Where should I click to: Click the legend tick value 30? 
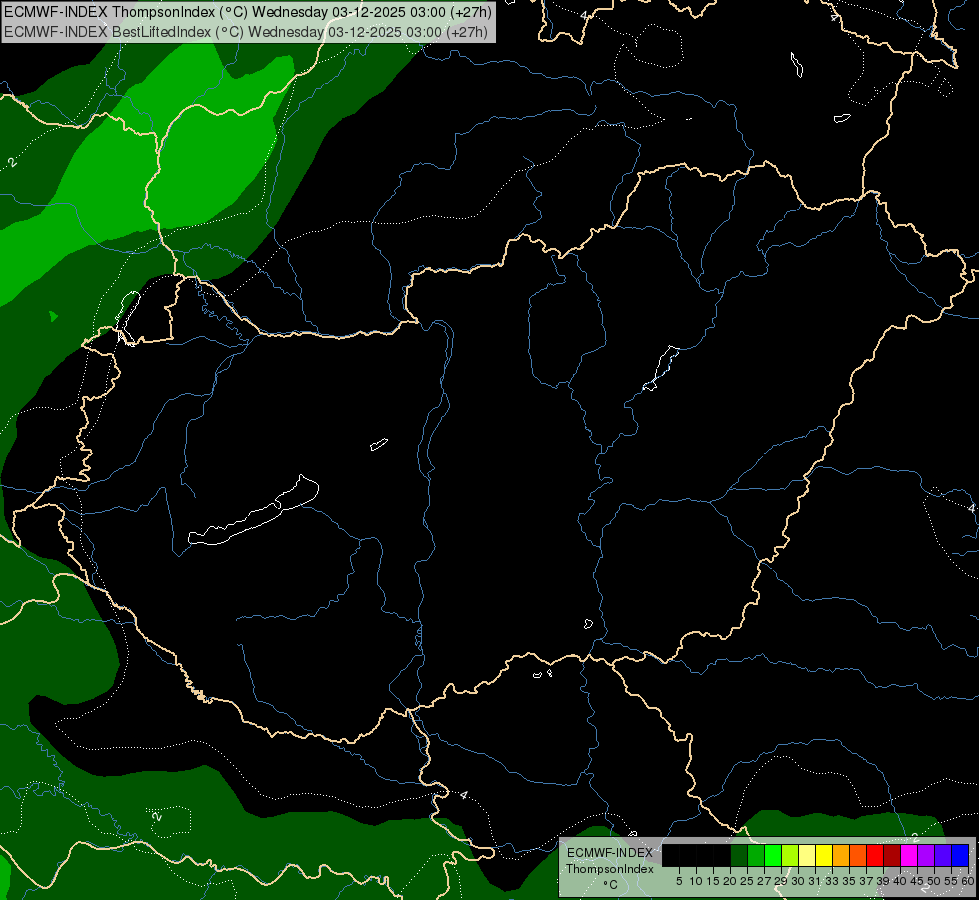[x=798, y=881]
